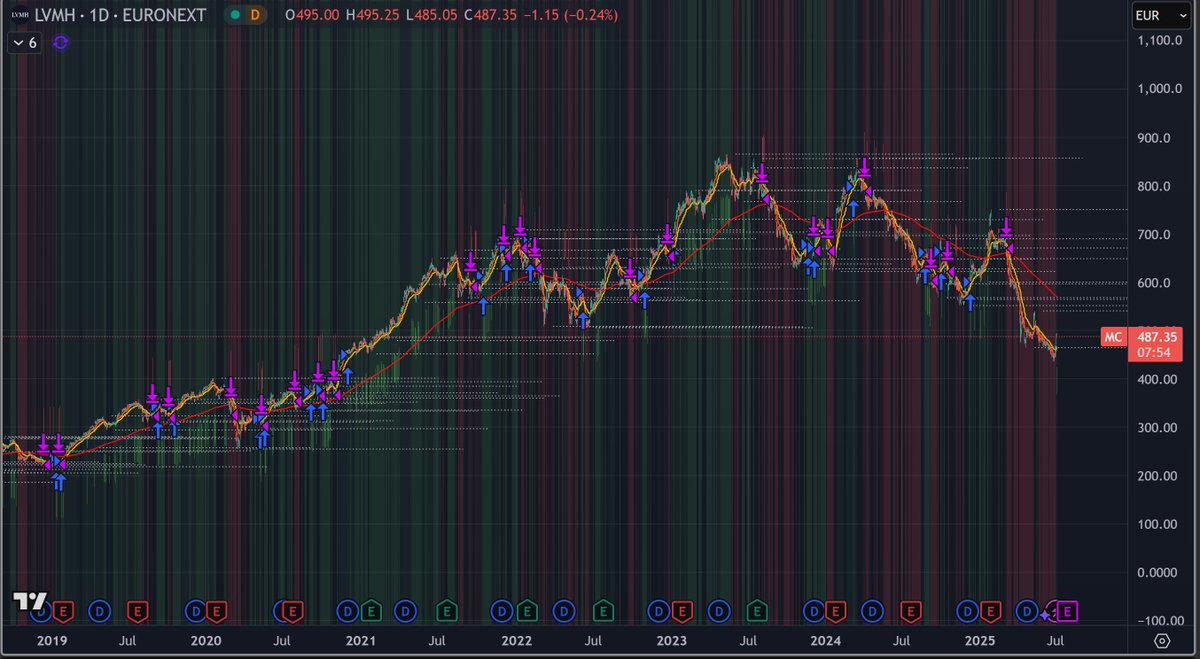Click the 2025 label on the time axis
1200x659 pixels.
(x=979, y=639)
